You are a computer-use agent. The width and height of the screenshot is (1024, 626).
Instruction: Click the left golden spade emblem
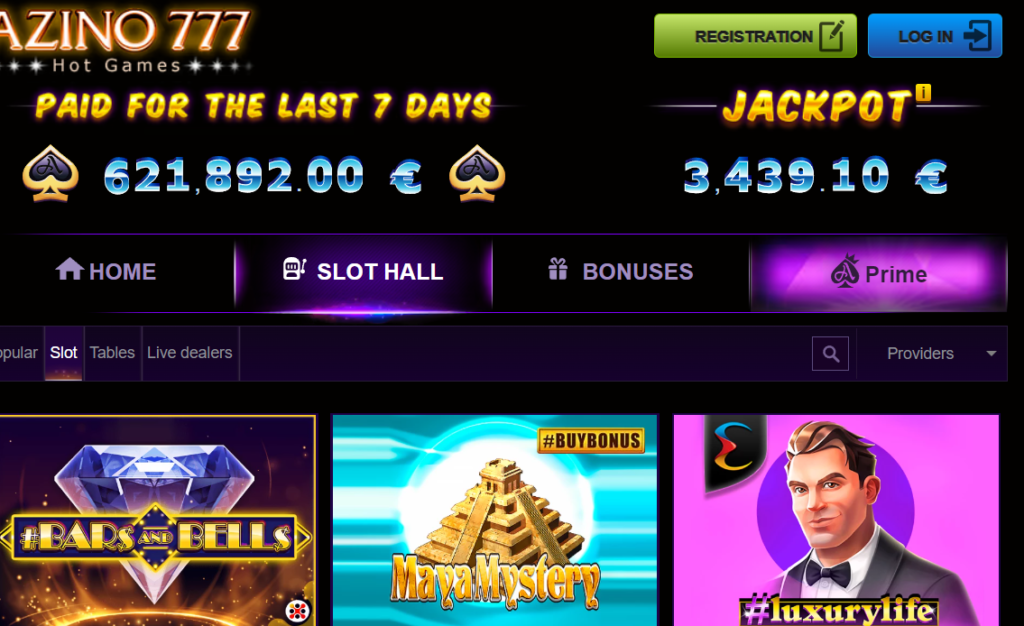coord(50,173)
